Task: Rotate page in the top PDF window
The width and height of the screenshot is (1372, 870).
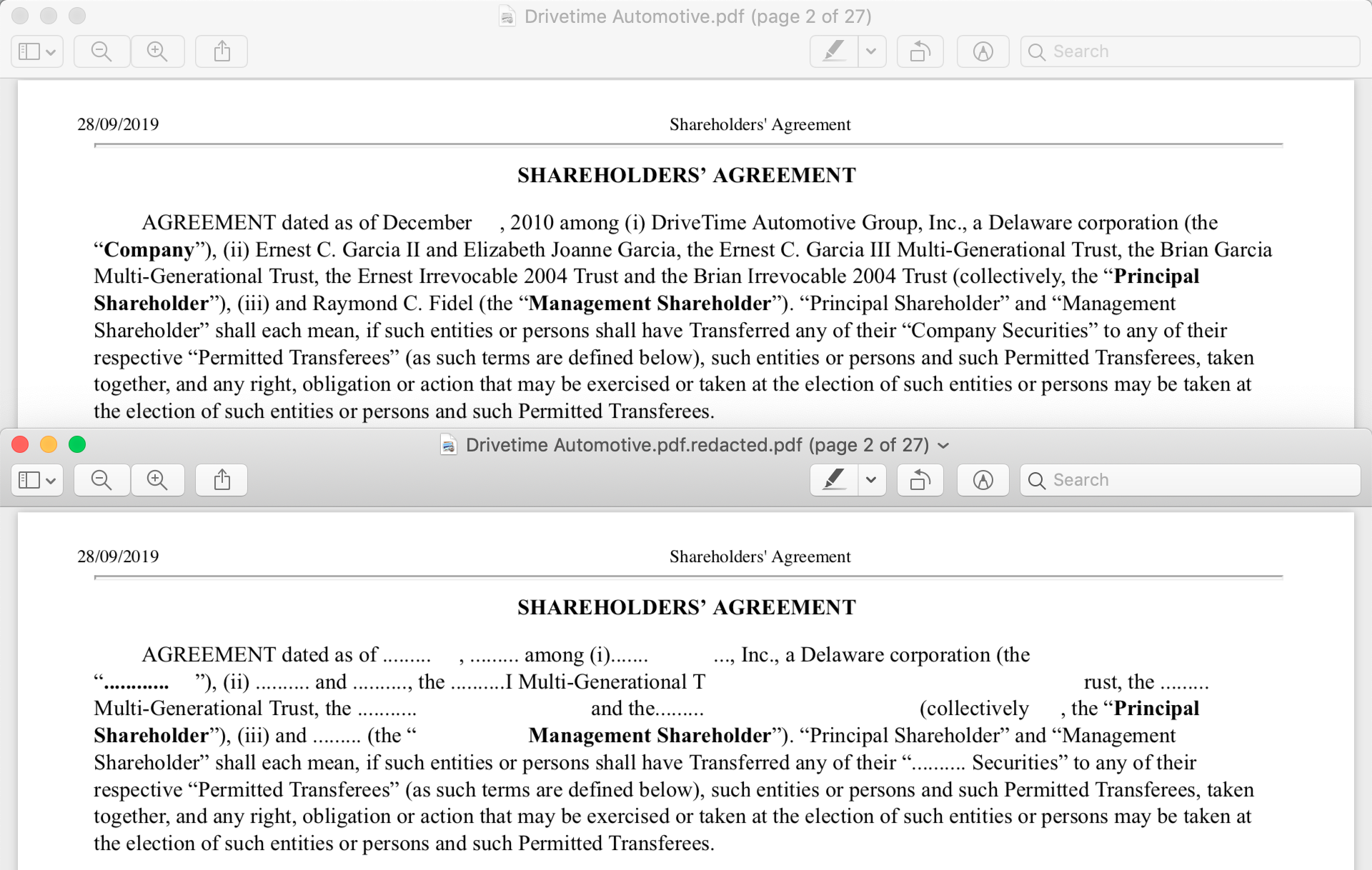Action: pos(920,51)
